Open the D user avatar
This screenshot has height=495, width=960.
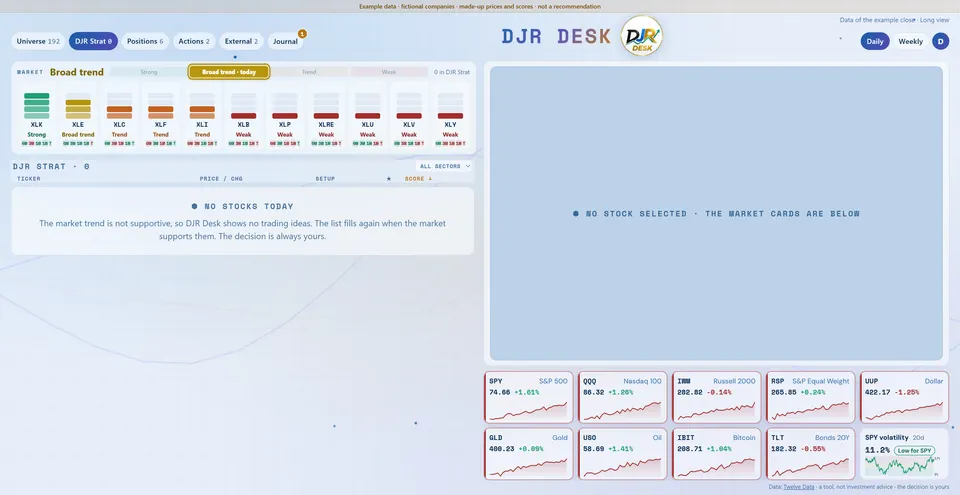pos(940,41)
